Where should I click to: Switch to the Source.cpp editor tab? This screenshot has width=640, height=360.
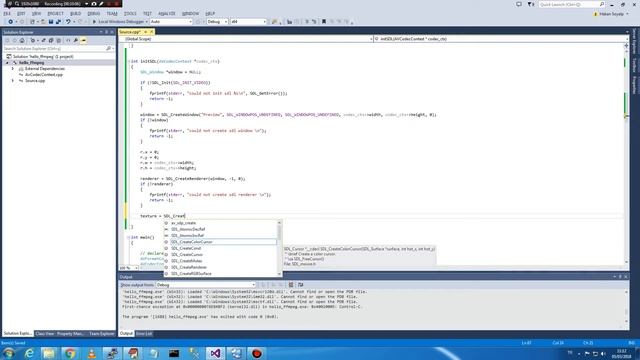click(130, 32)
